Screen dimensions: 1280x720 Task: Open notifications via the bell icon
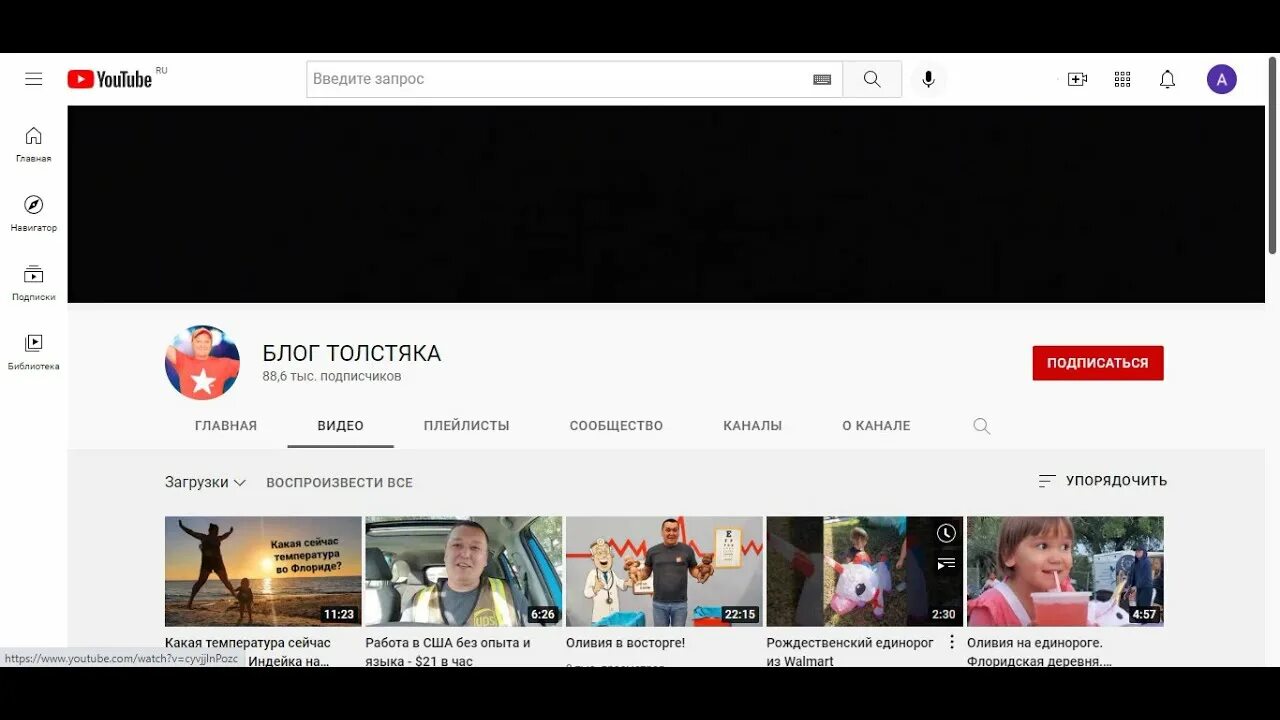(x=1167, y=78)
